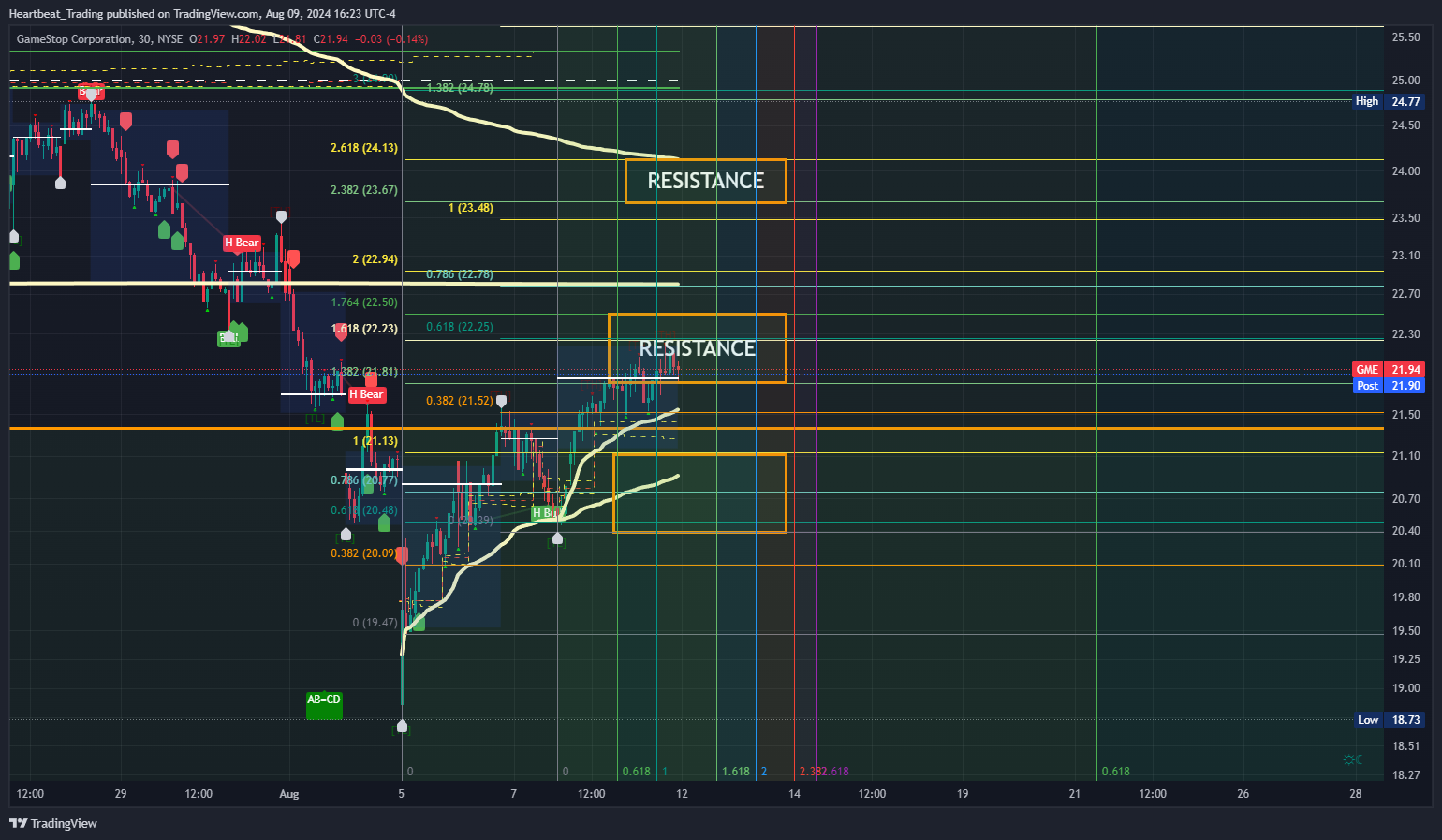Viewport: 1442px width, 840px height.
Task: Click the teal sun and moon session icon
Action: coord(1352,759)
